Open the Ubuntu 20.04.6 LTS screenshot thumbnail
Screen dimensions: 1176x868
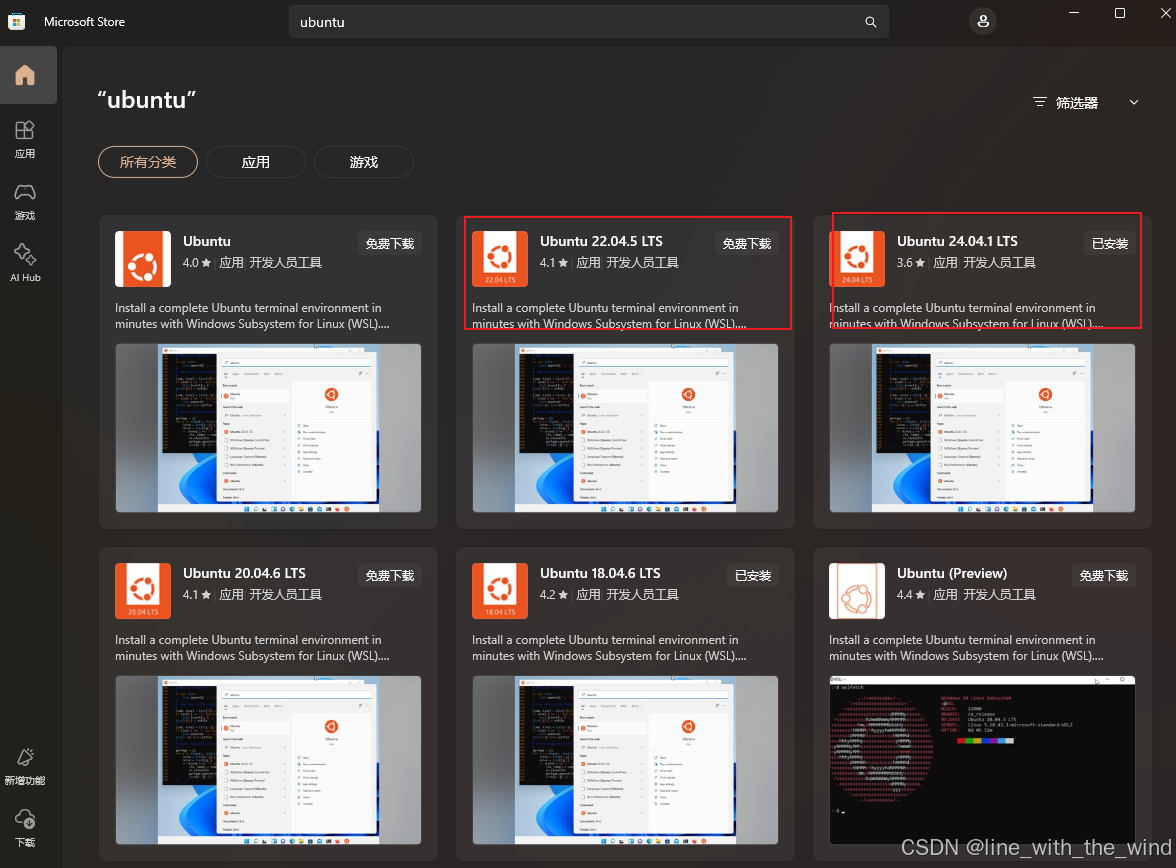(268, 760)
